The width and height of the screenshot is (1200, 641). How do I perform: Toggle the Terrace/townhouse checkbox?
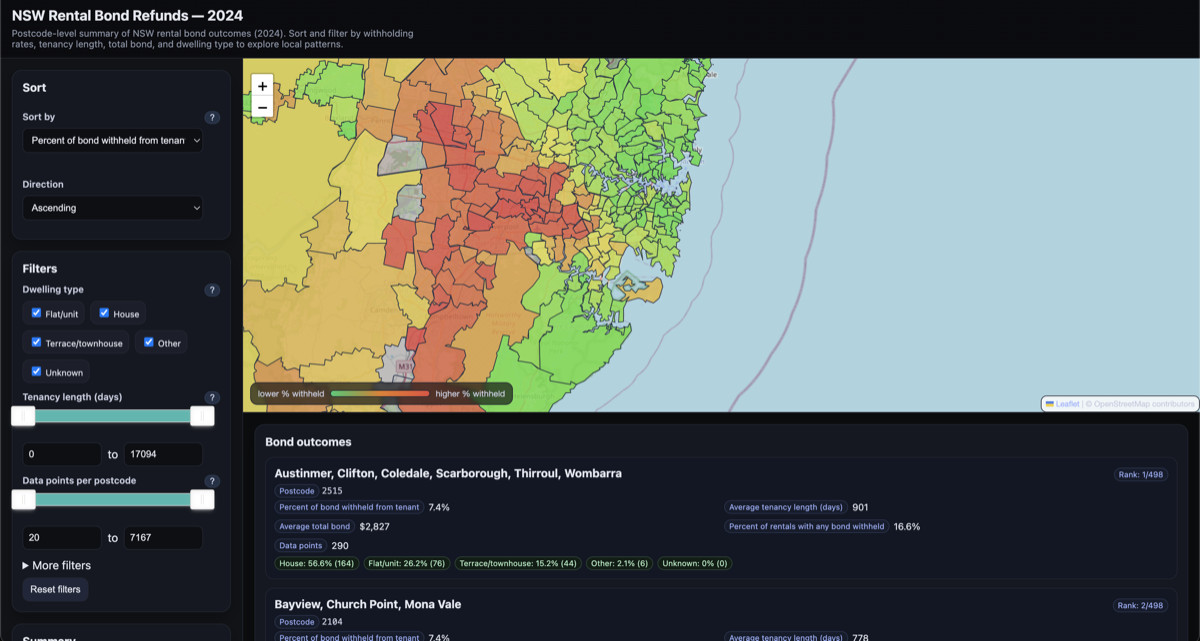(x=37, y=342)
